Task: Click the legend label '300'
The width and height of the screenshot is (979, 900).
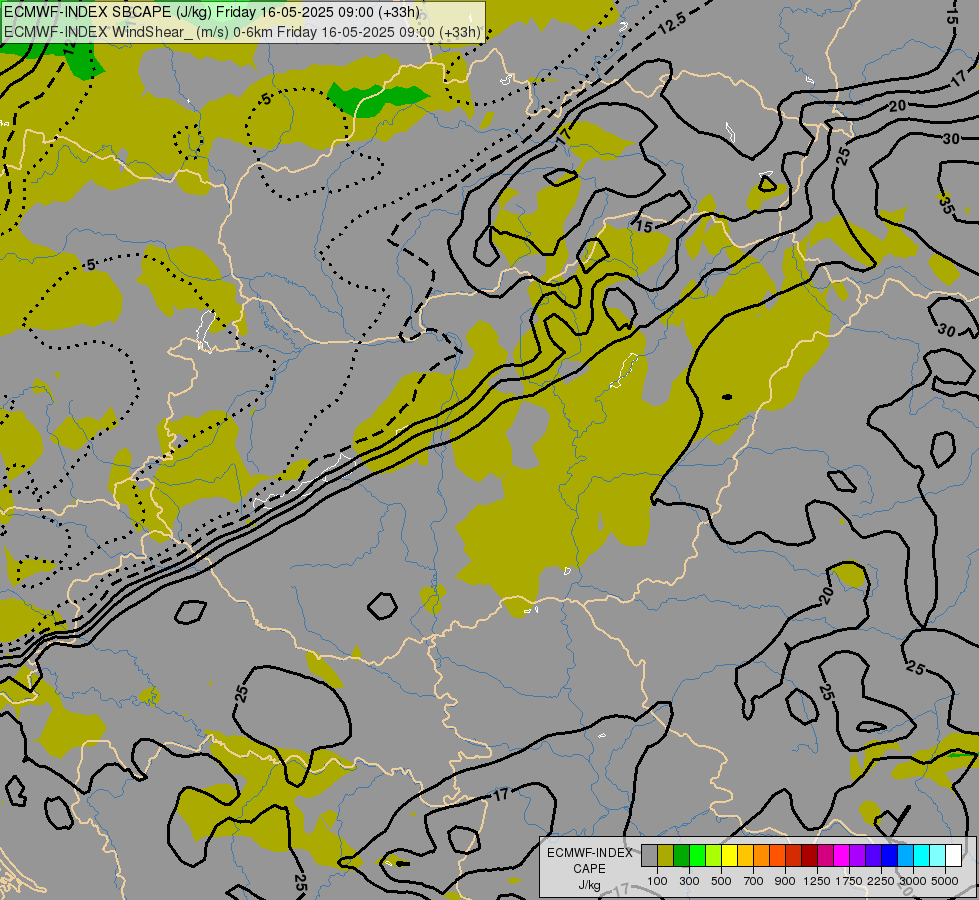Action: click(x=689, y=881)
